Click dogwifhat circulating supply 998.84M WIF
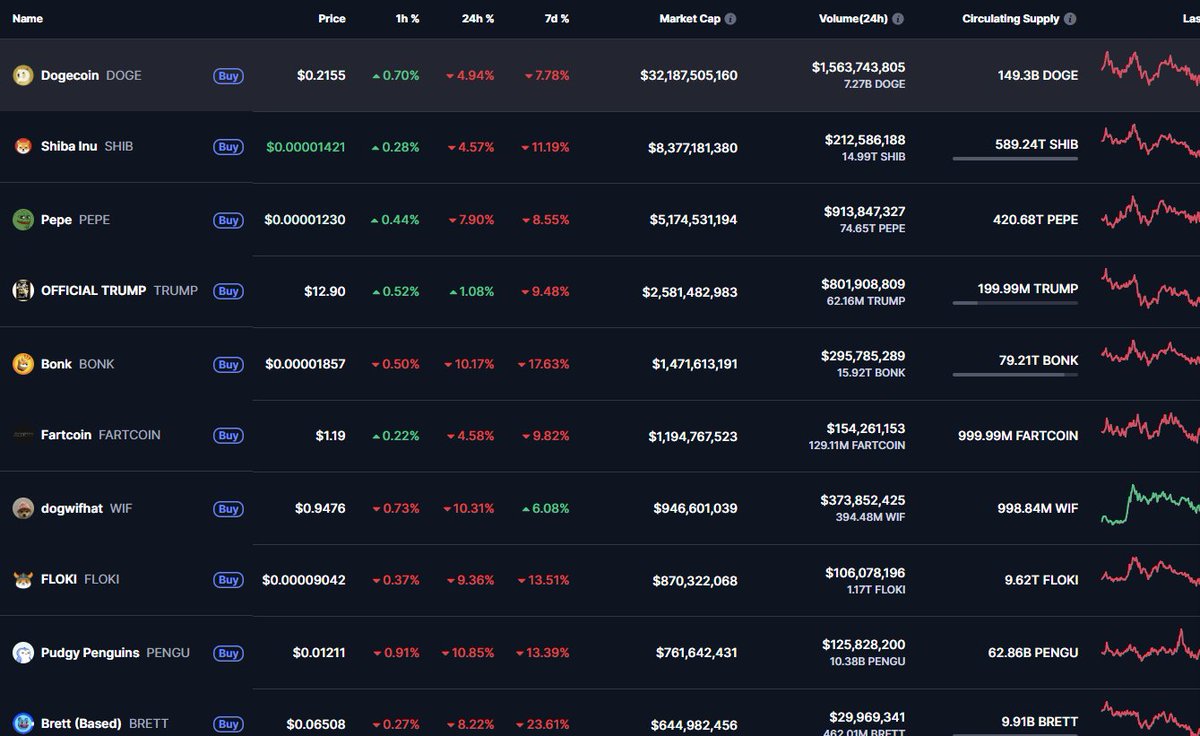The height and width of the screenshot is (736, 1200). 1038,508
